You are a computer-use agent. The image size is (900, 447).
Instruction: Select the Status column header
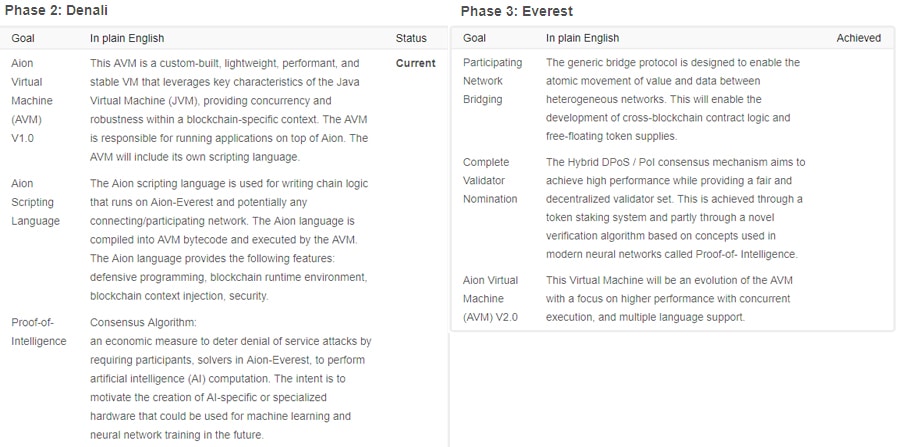pyautogui.click(x=411, y=38)
